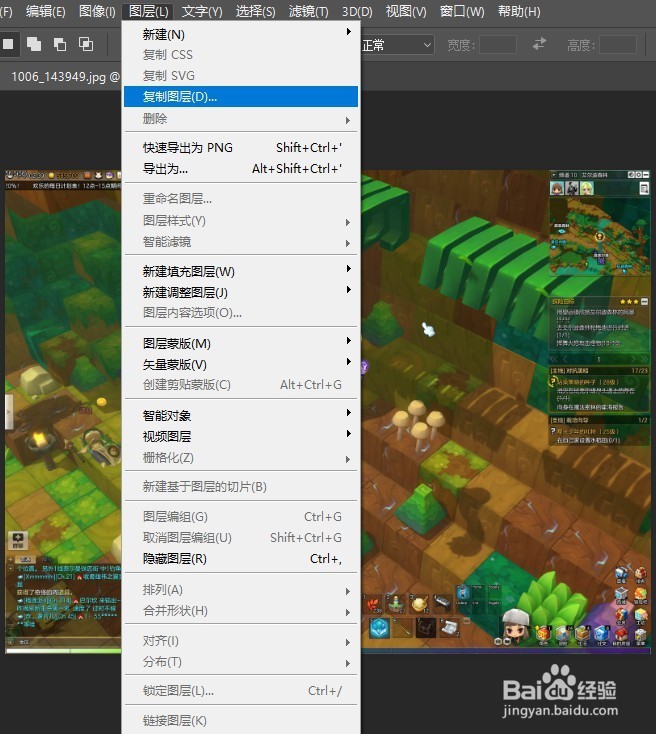Open the 帮助(H) menu
656x734 pixels.
519,11
